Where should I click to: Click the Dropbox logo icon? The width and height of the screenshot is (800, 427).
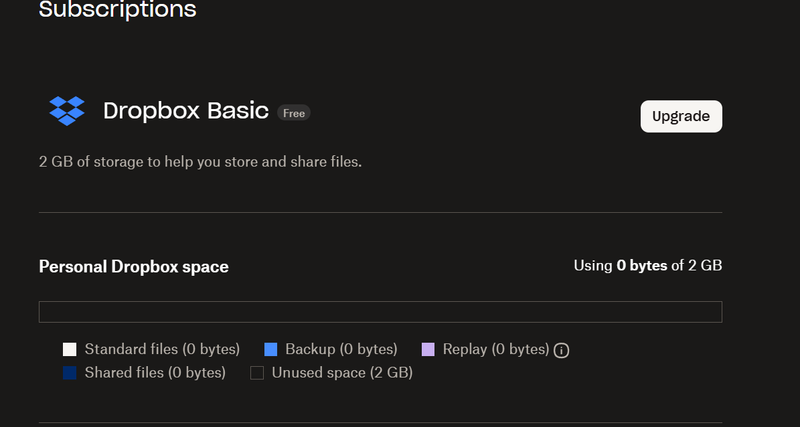67,111
